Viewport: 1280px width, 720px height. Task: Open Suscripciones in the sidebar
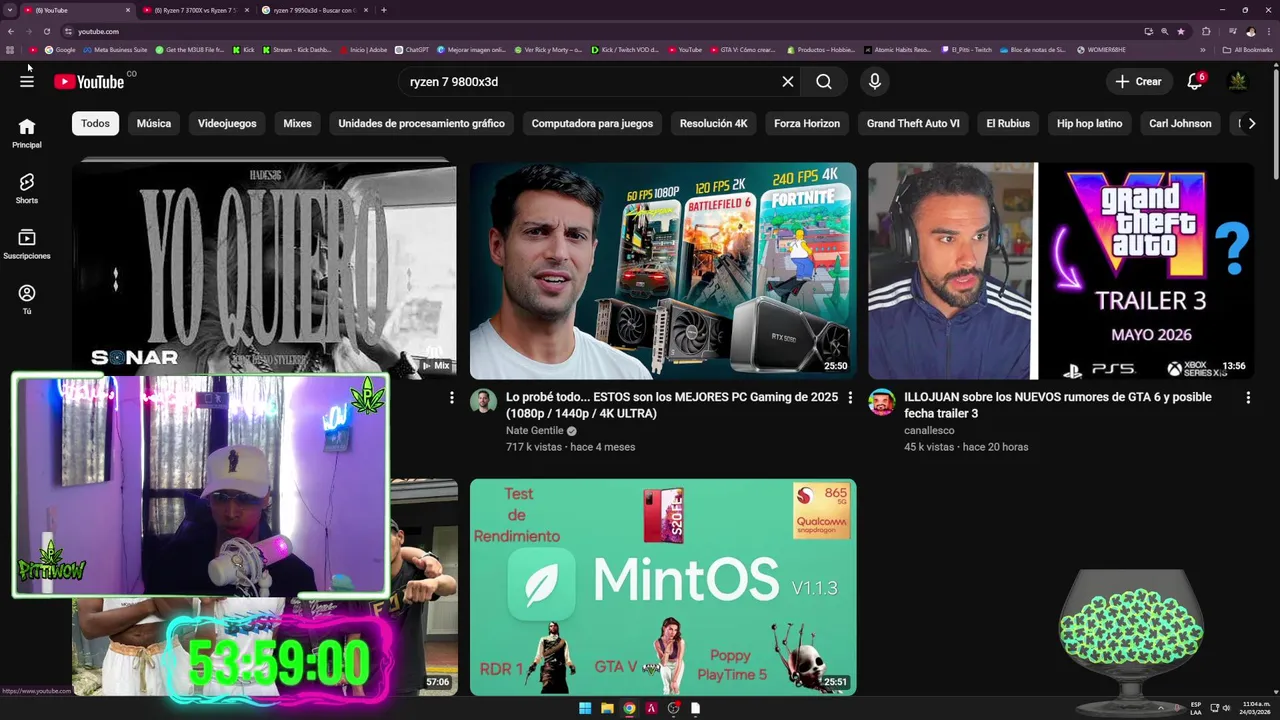27,244
